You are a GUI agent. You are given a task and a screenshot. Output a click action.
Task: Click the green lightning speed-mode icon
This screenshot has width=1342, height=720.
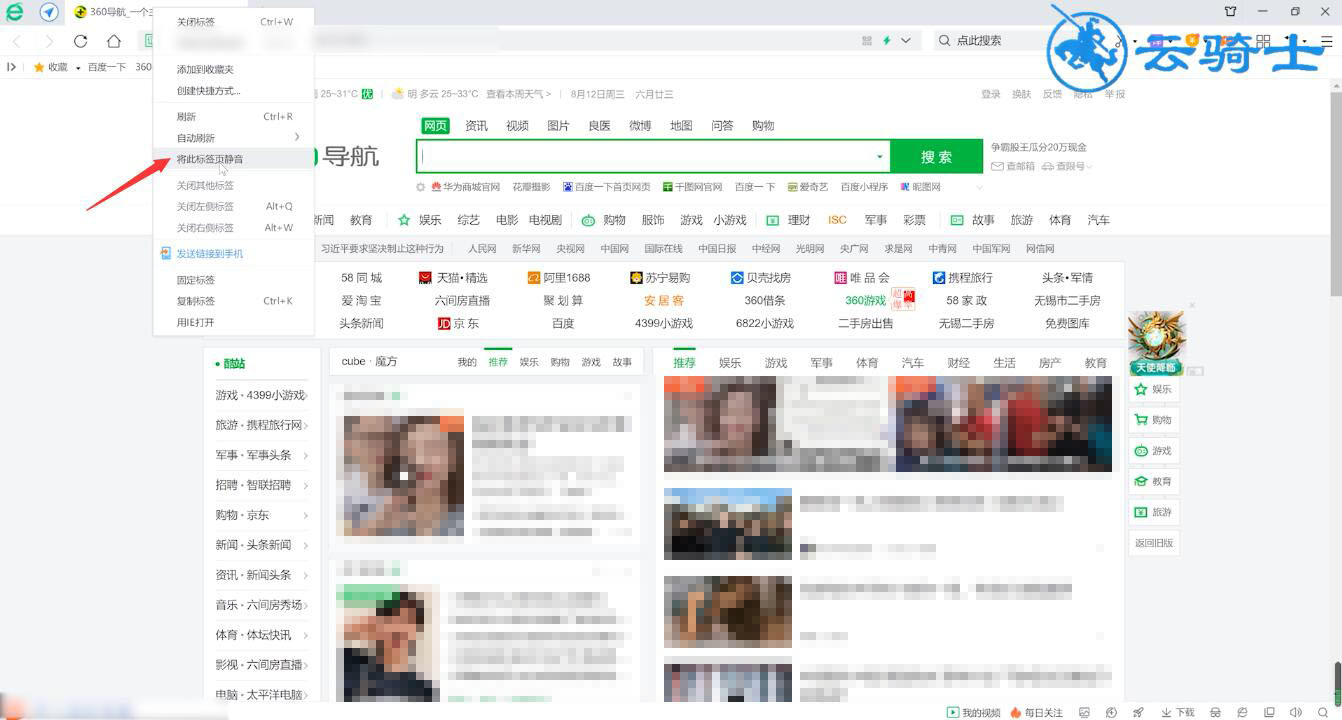886,41
